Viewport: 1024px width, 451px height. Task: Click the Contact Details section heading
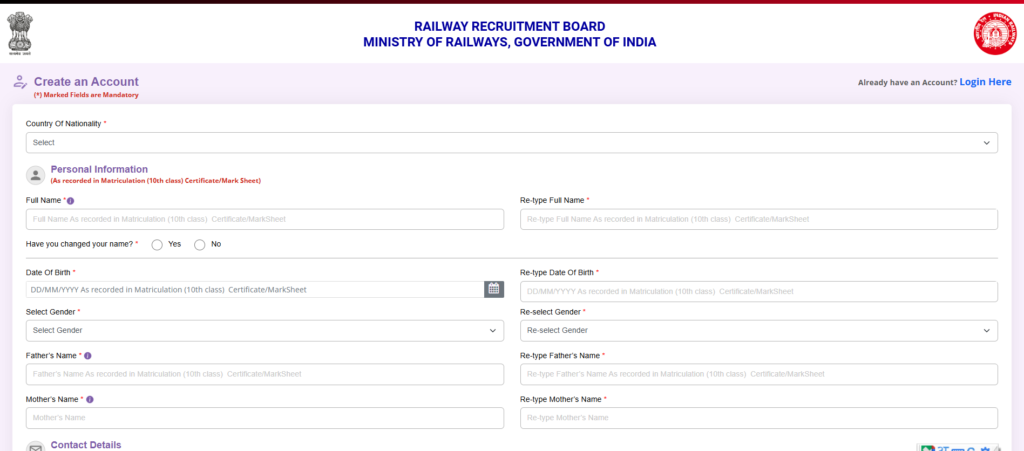tap(86, 445)
